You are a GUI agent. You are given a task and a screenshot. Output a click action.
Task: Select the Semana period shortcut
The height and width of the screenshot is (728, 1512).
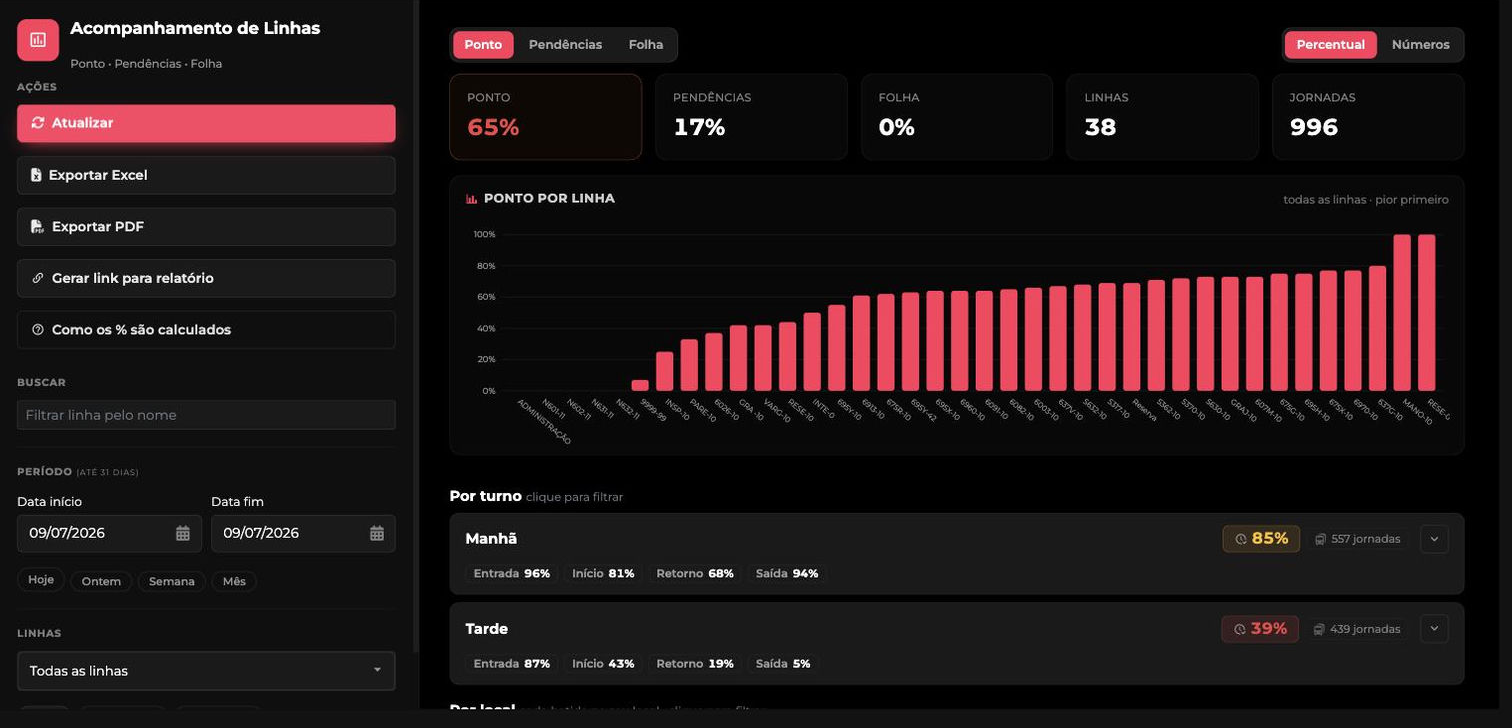(x=172, y=581)
